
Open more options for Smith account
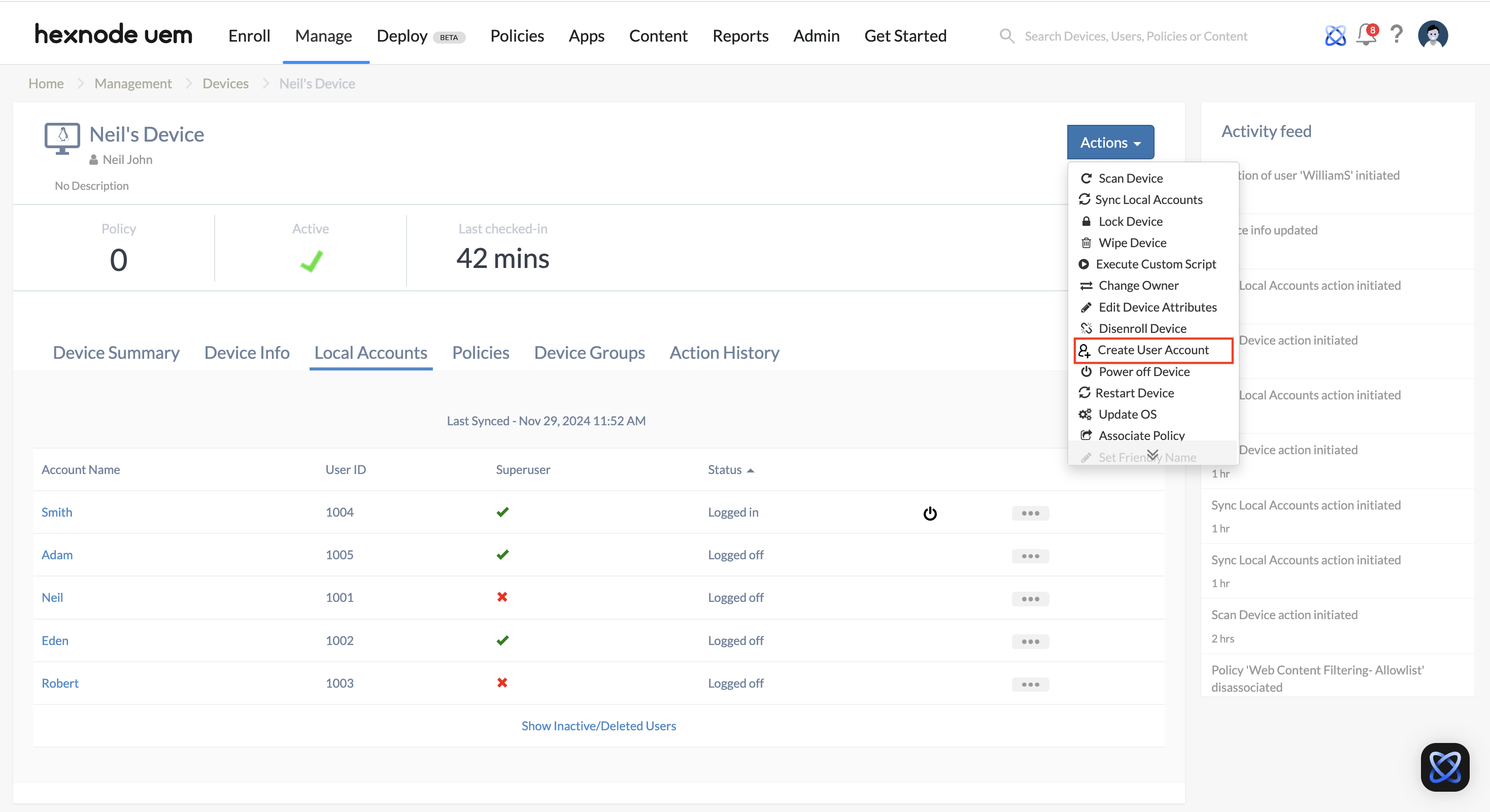(1030, 513)
